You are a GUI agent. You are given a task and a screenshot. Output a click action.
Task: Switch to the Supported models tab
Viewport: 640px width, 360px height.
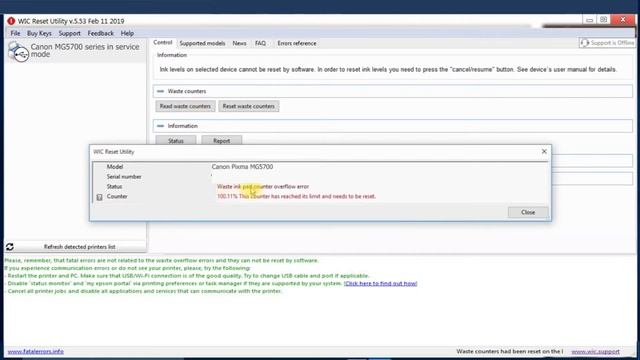202,43
